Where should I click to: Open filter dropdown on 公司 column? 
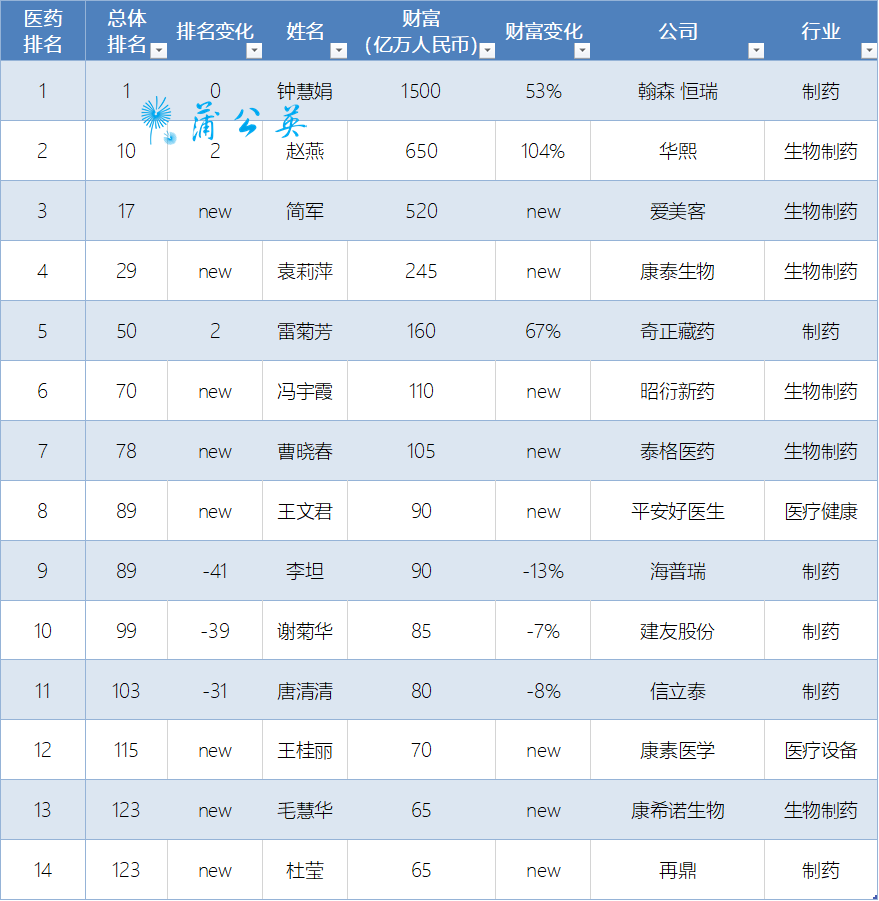tap(756, 51)
